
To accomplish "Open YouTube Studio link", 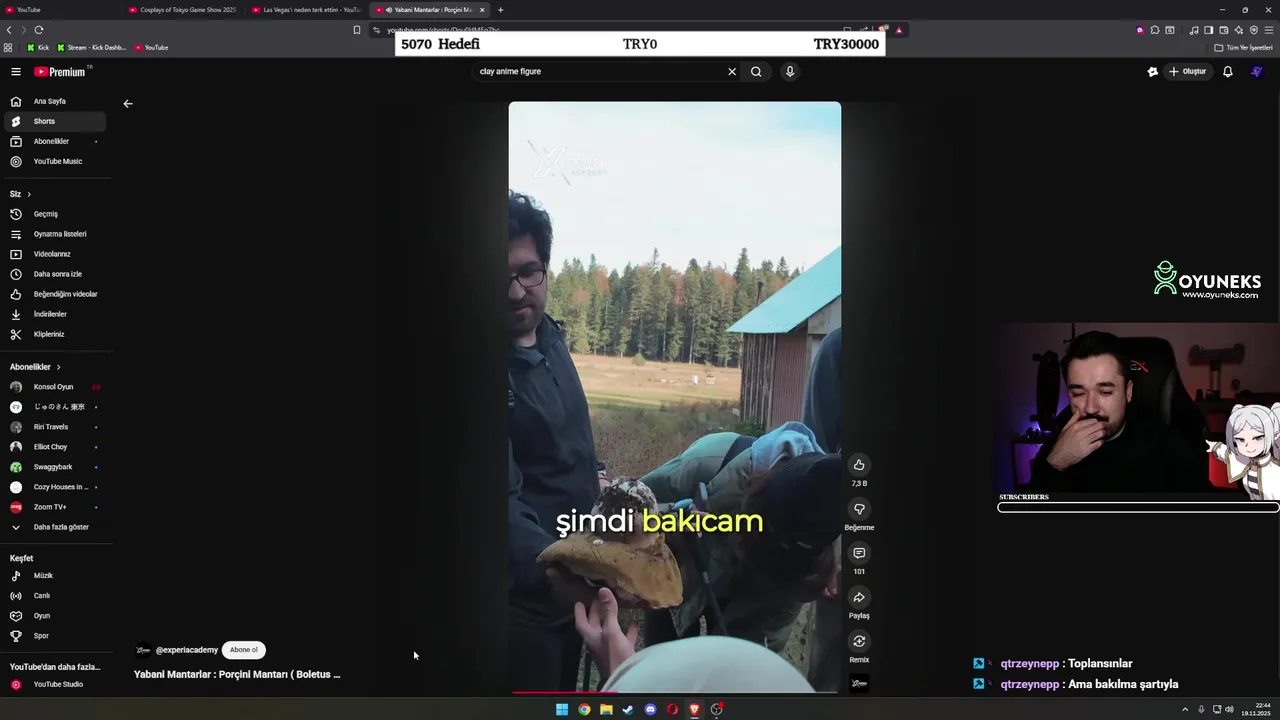I will (55, 684).
